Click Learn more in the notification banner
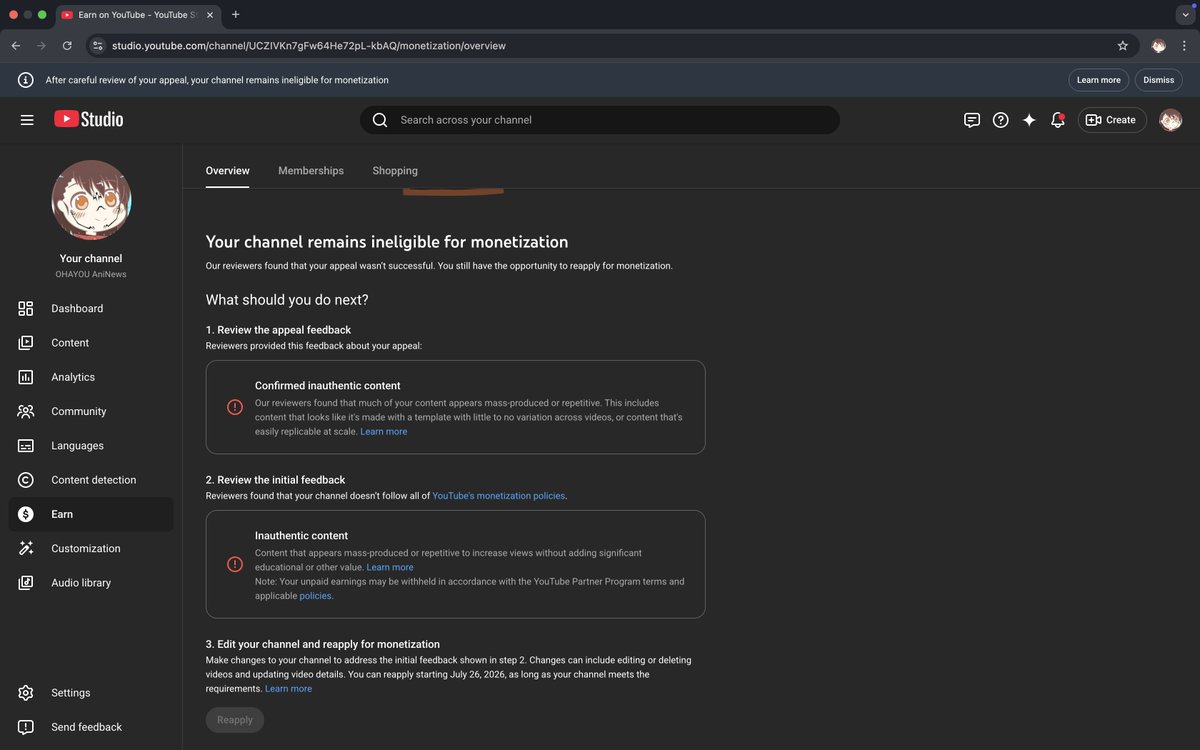The width and height of the screenshot is (1200, 750). (1099, 80)
